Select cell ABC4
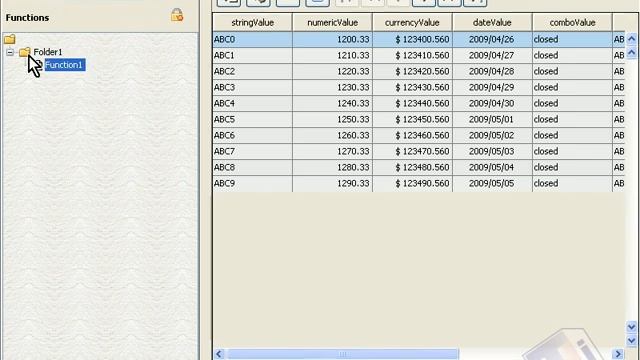This screenshot has height=360, width=640. click(x=252, y=103)
